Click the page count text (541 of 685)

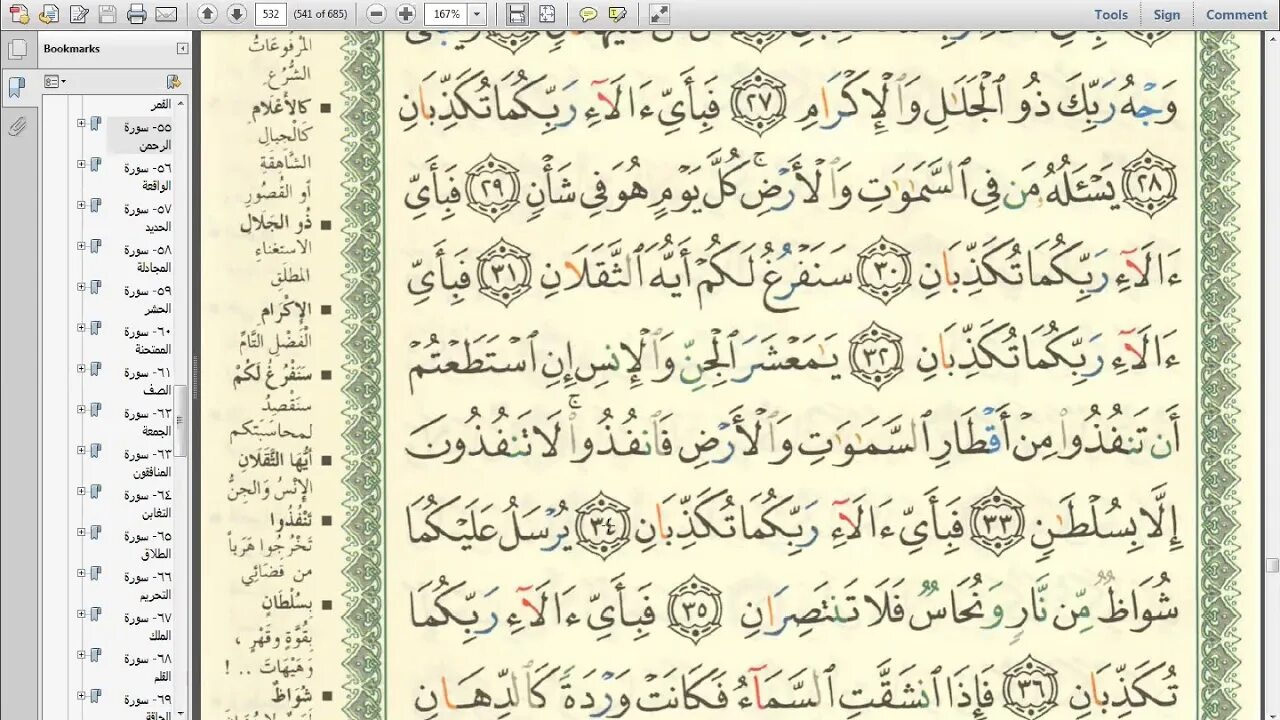click(320, 14)
